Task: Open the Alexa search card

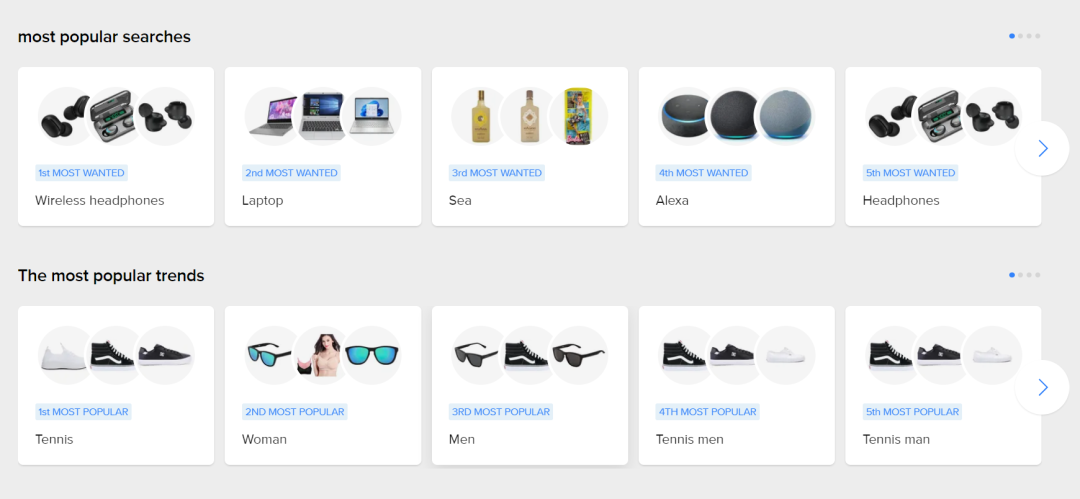Action: [x=736, y=146]
